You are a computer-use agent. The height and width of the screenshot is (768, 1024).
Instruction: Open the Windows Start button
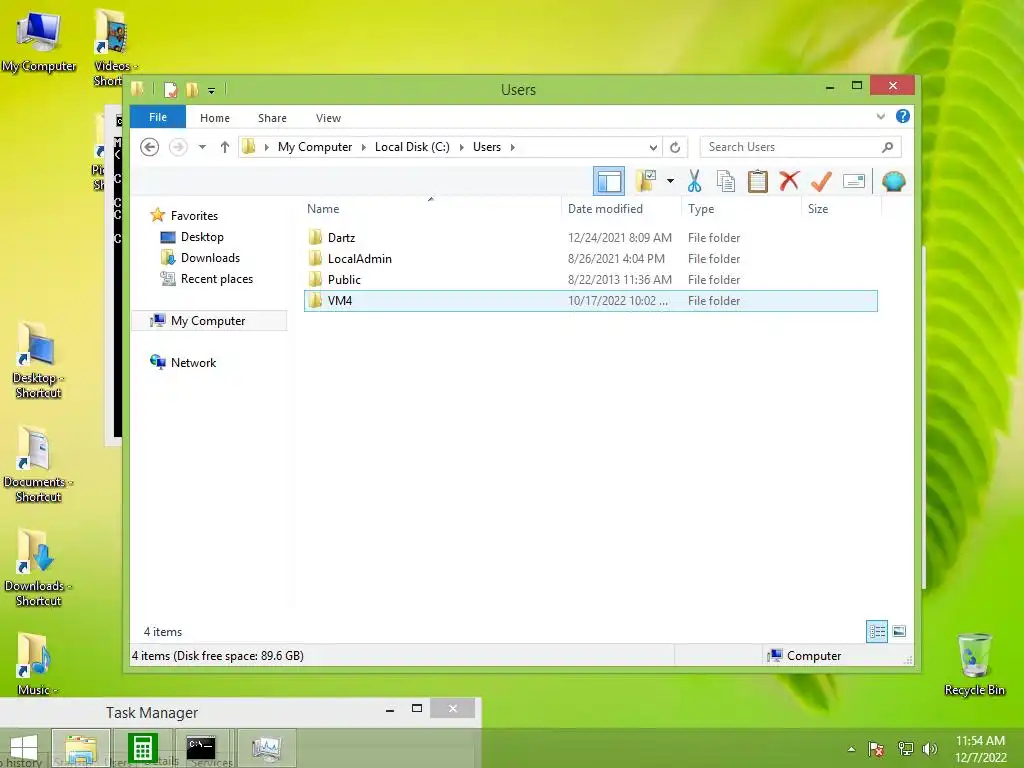24,748
